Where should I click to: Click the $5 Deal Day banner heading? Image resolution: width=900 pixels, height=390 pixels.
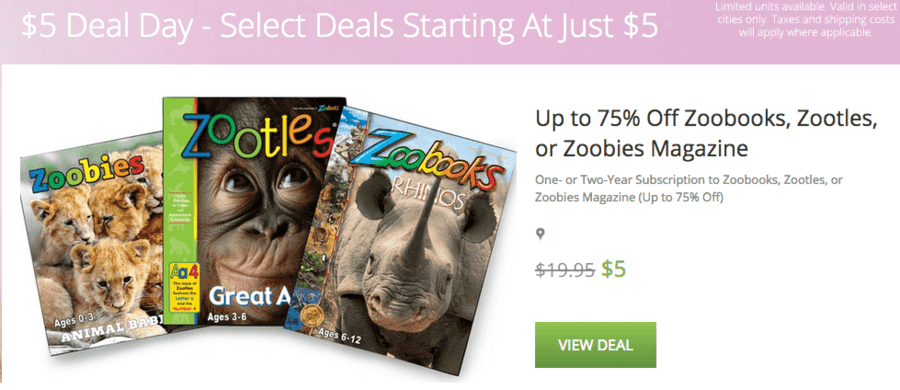tap(340, 26)
